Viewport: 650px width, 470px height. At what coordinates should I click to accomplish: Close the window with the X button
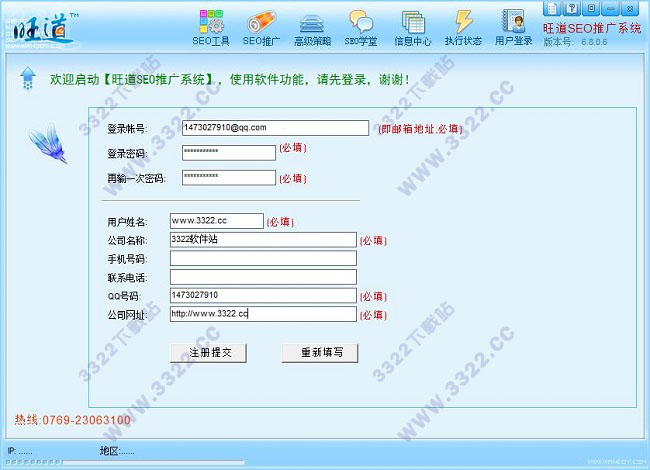click(630, 8)
